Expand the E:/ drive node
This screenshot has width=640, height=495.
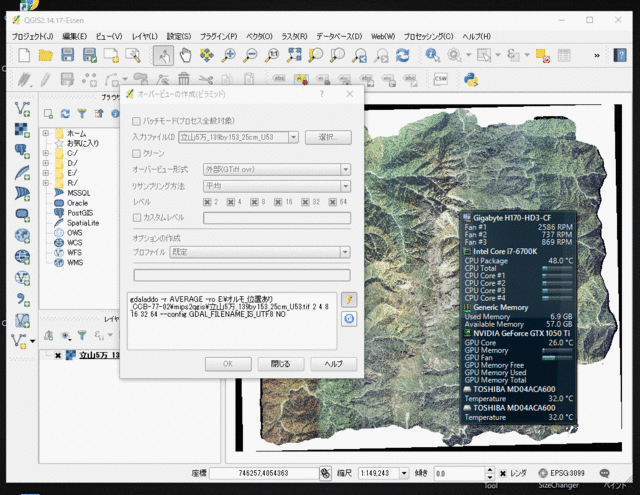point(46,173)
